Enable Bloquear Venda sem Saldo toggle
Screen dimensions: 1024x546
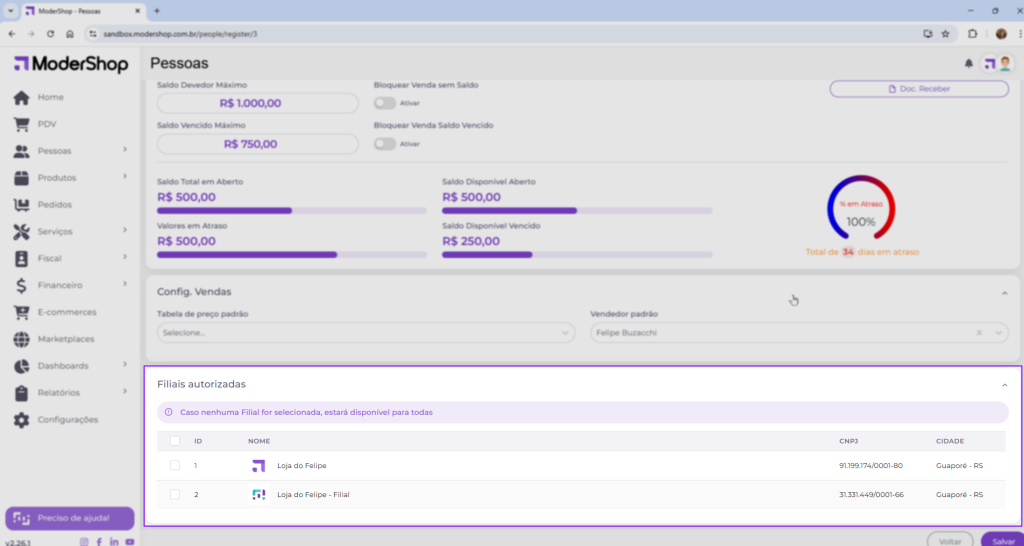click(385, 103)
